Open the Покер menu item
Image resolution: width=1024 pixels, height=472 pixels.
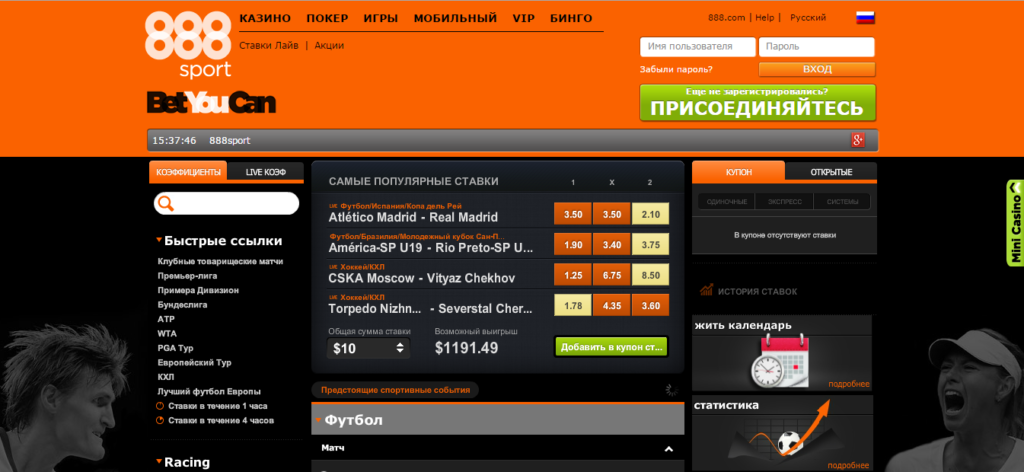[327, 18]
